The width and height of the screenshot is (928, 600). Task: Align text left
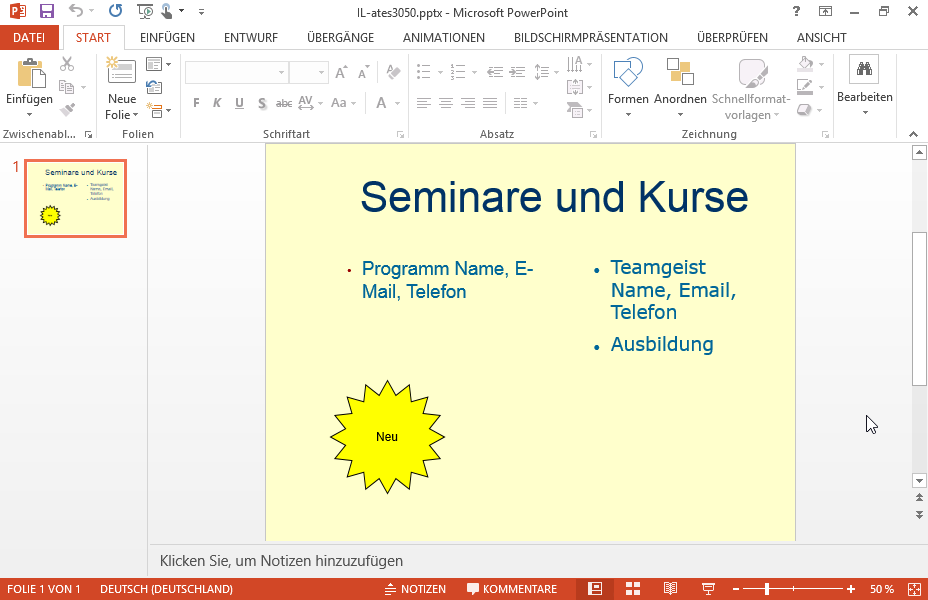tap(423, 103)
